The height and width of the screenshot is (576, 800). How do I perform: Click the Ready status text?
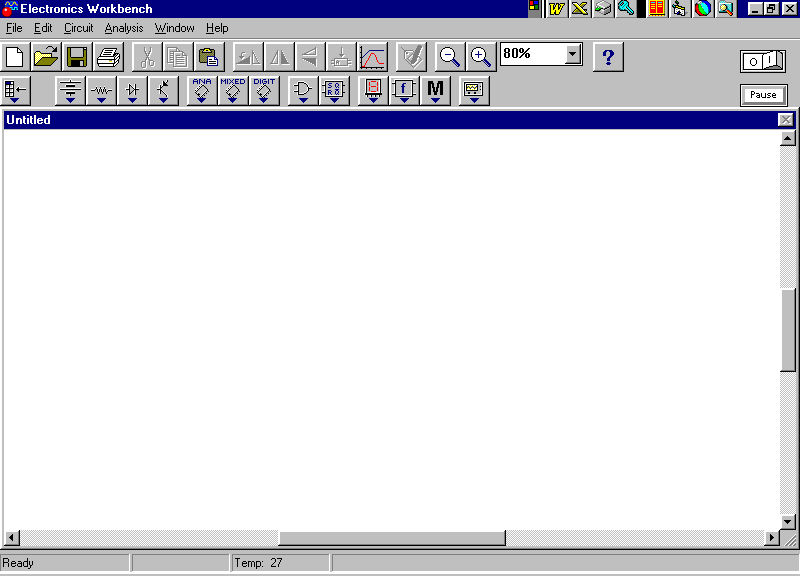coord(18,563)
